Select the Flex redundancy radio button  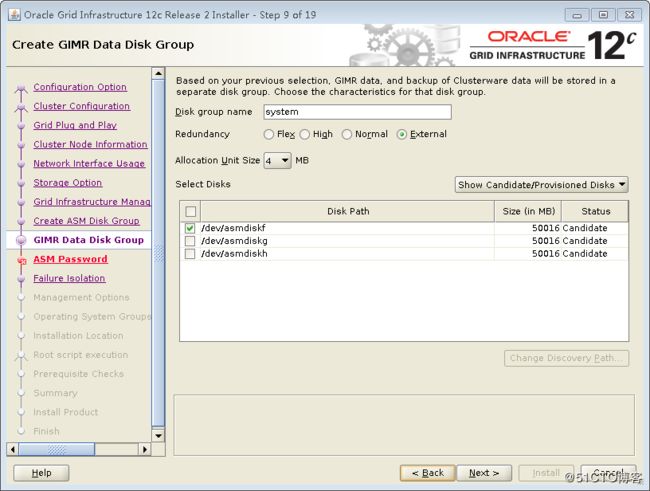(269, 134)
